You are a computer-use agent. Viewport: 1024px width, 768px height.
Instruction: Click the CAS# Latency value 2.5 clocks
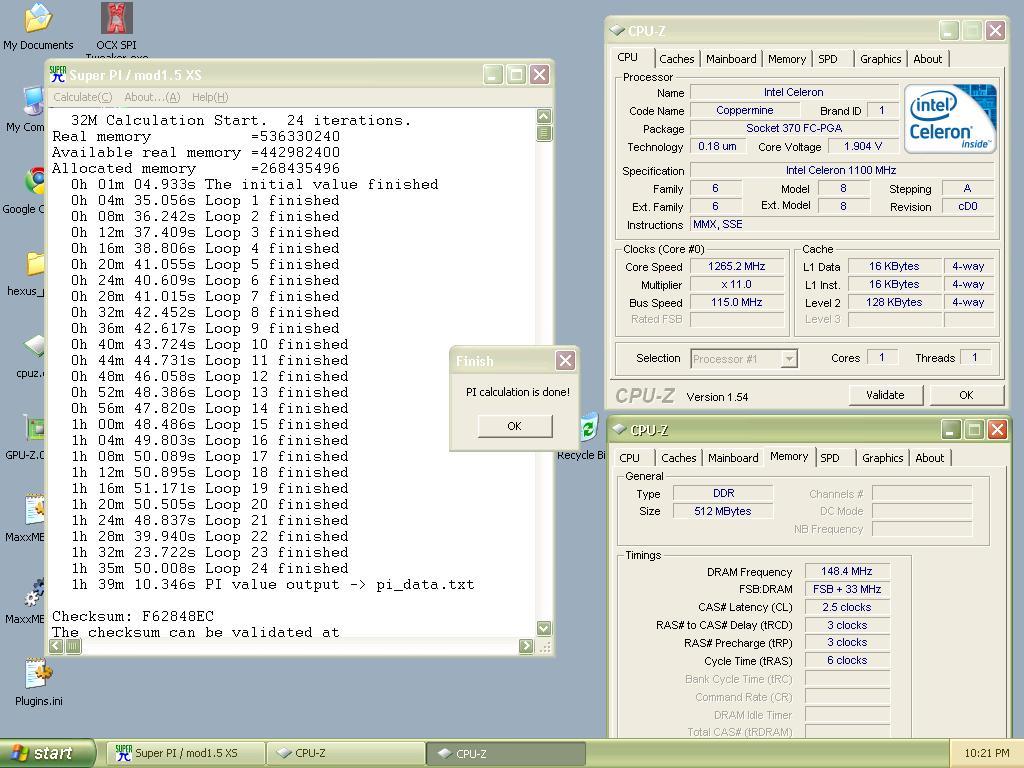846,607
